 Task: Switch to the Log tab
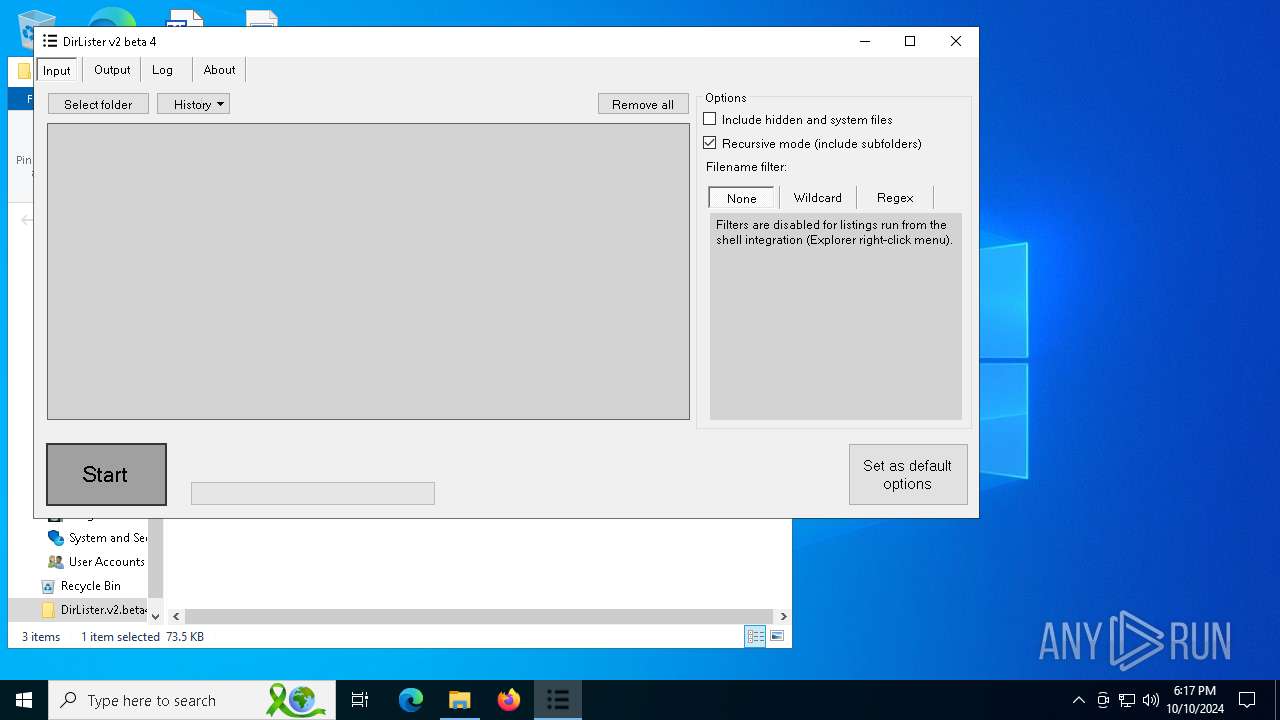pos(162,70)
